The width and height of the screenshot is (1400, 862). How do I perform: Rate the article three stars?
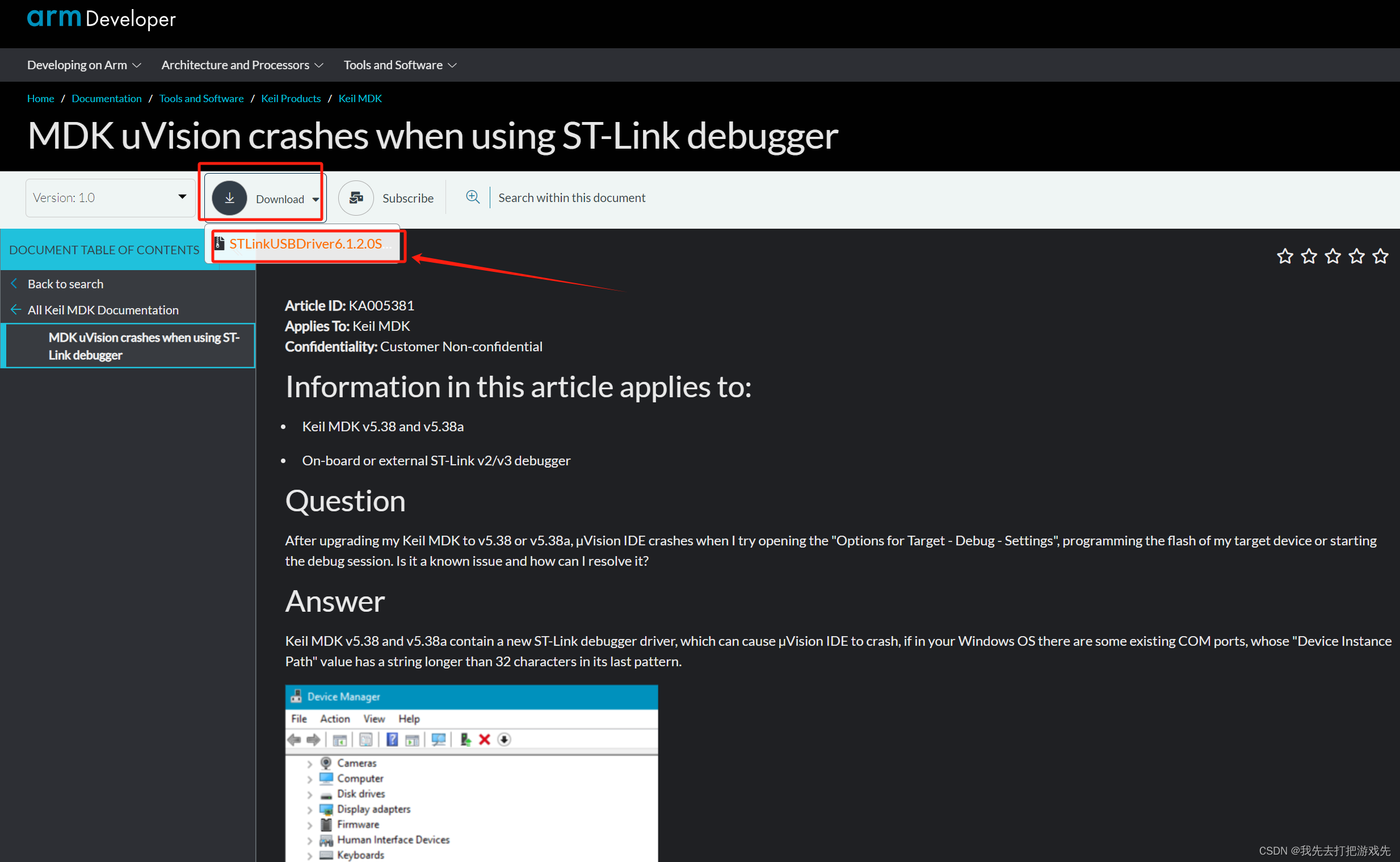click(1332, 256)
